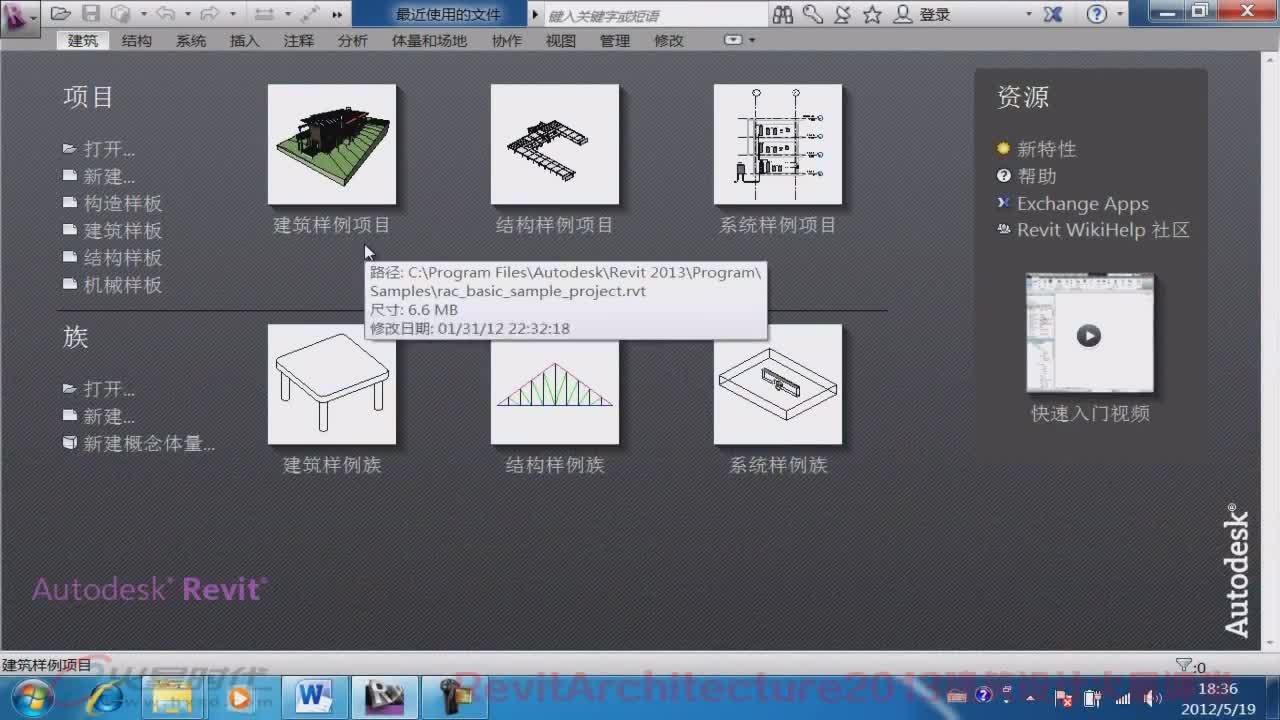The height and width of the screenshot is (720, 1280).
Task: Click the binoculars search icon
Action: (783, 14)
